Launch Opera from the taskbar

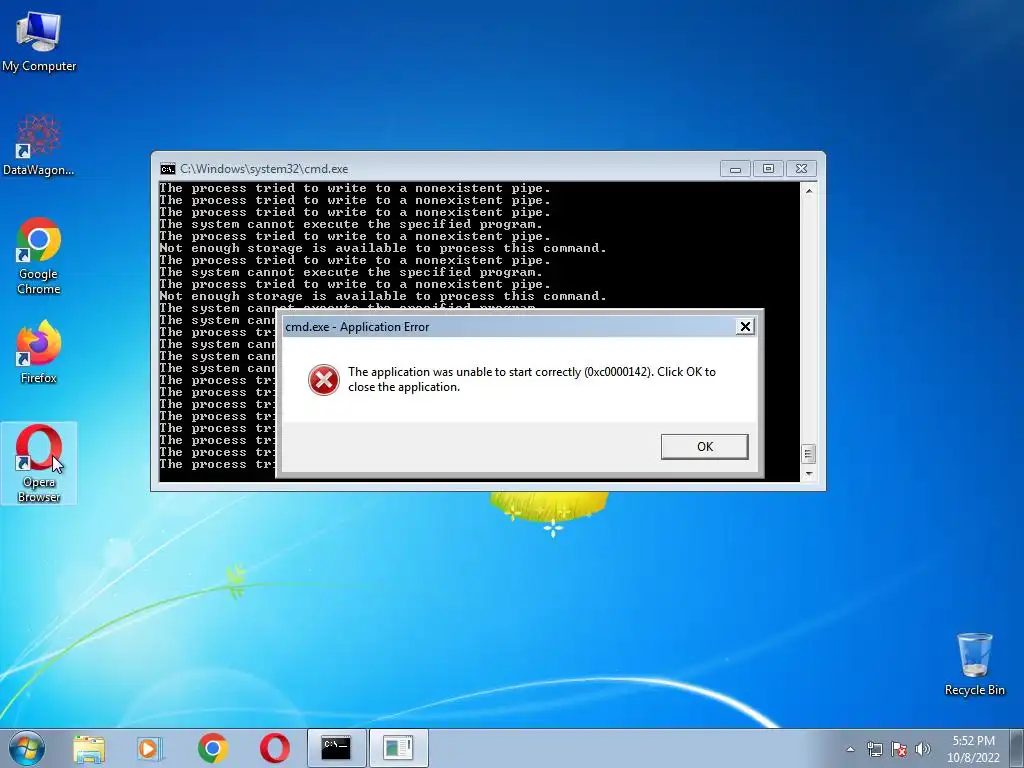coord(275,748)
